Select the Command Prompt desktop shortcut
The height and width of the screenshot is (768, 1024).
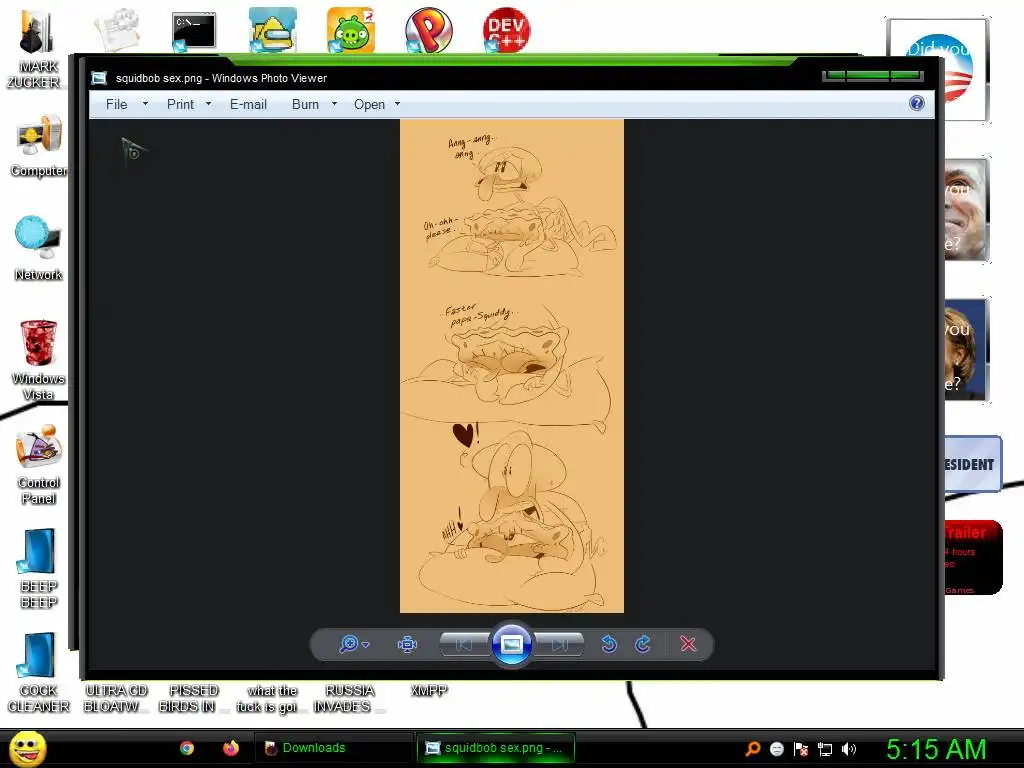click(194, 31)
